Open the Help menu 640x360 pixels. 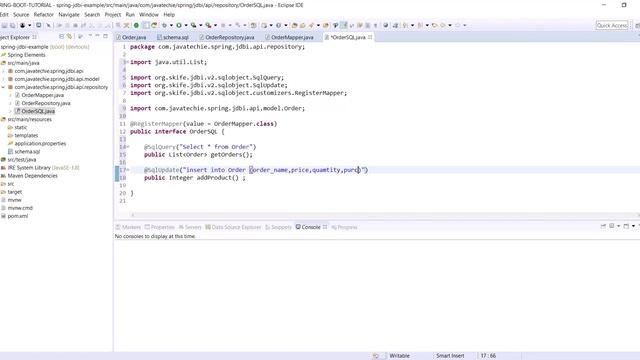[169, 14]
